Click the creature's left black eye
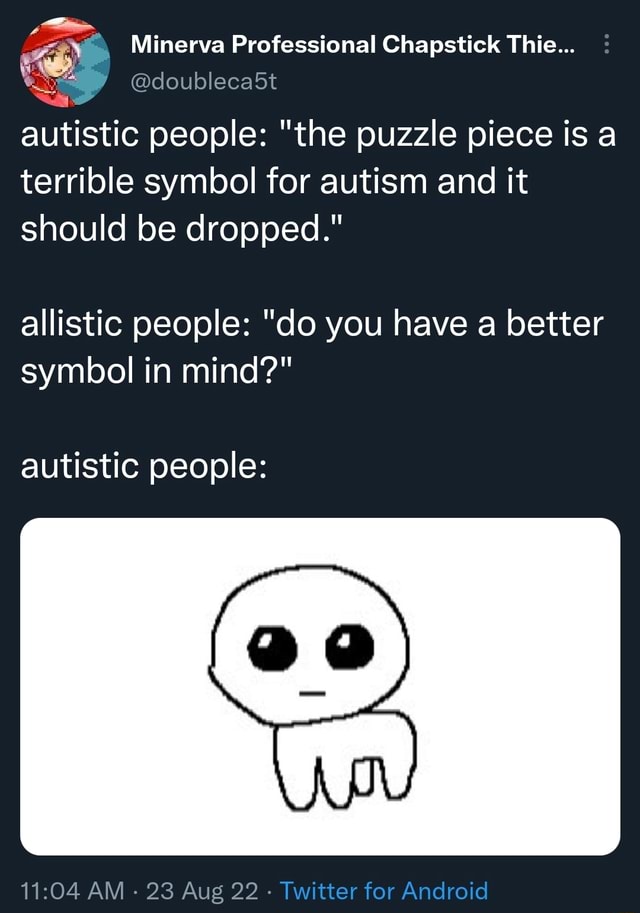This screenshot has width=640, height=913. click(x=273, y=649)
